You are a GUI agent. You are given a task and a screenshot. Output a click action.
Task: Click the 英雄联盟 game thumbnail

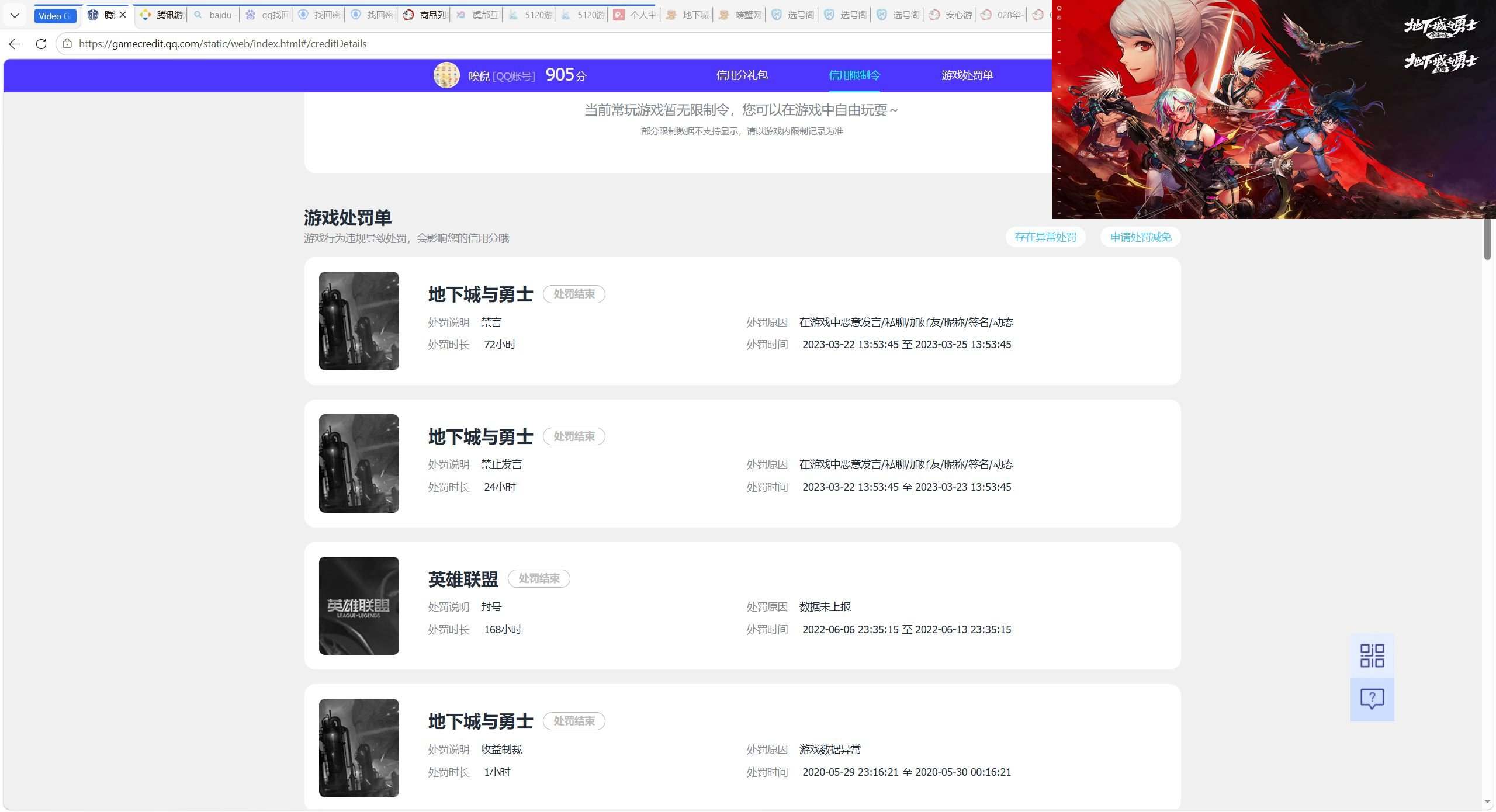[x=359, y=606]
